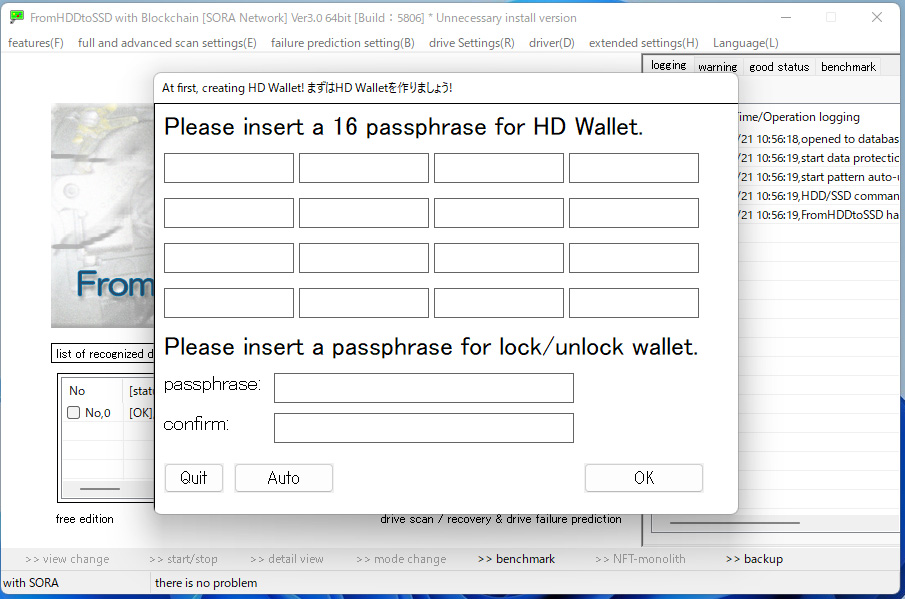Open the Language(L) menu
Viewport: 905px width, 599px height.
coord(746,43)
